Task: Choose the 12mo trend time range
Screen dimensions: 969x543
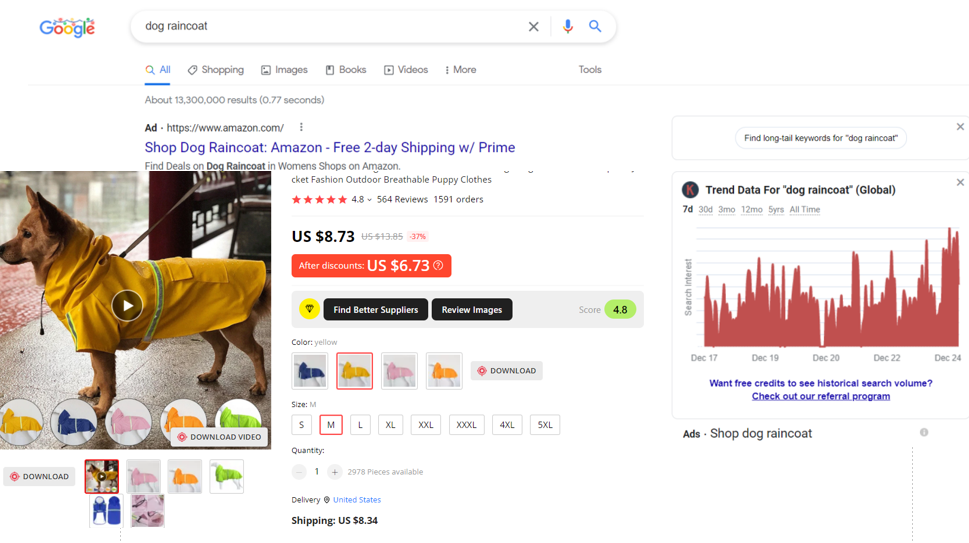Action: (751, 210)
